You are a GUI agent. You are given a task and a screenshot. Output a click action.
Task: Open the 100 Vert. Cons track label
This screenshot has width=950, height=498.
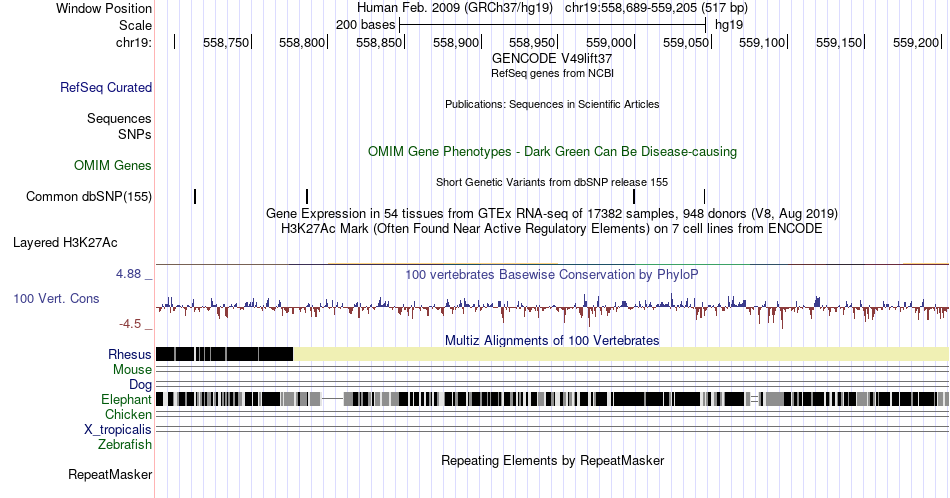pos(56,298)
